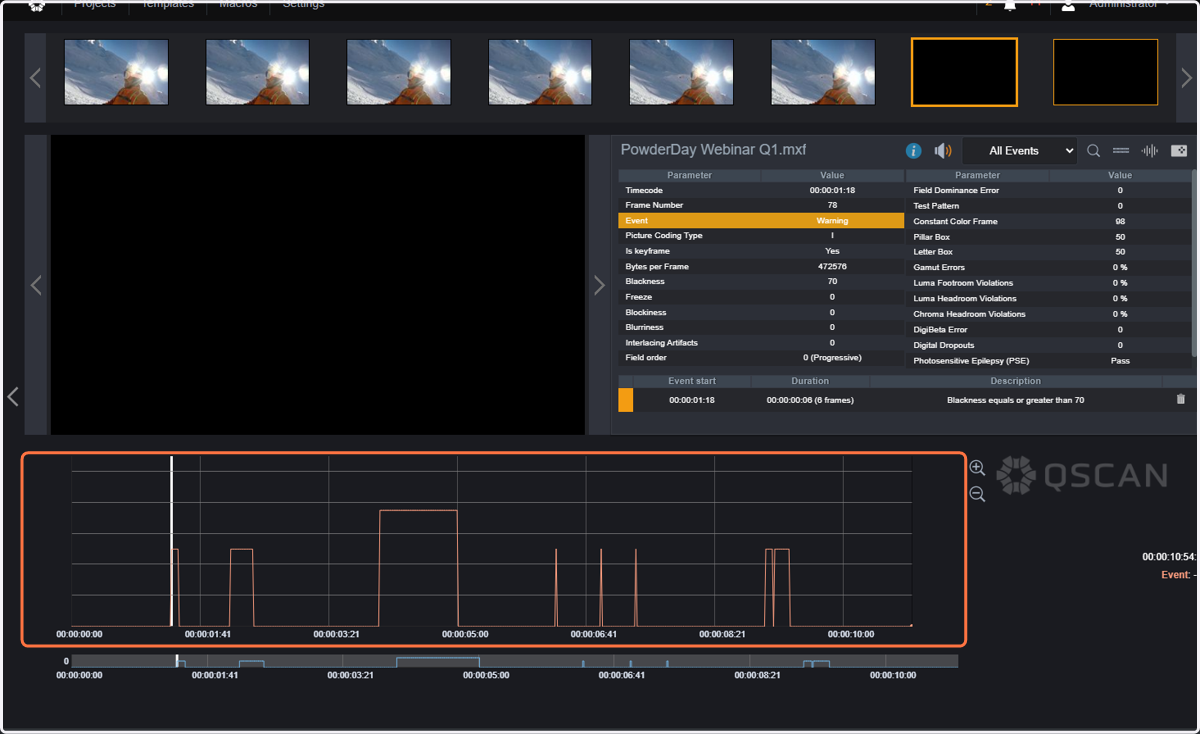
Task: Select the first skier thumbnail
Action: click(x=116, y=72)
